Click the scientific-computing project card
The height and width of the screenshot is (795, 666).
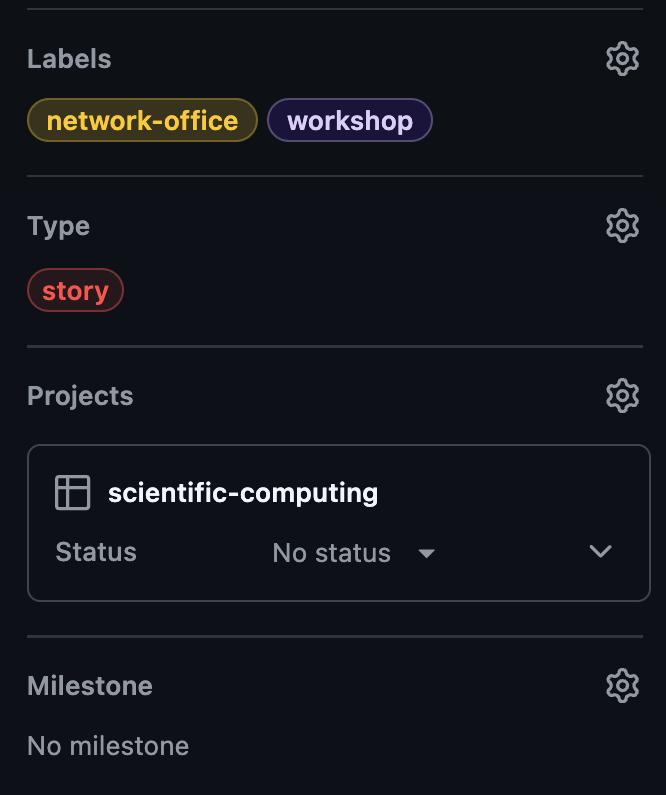[339, 523]
